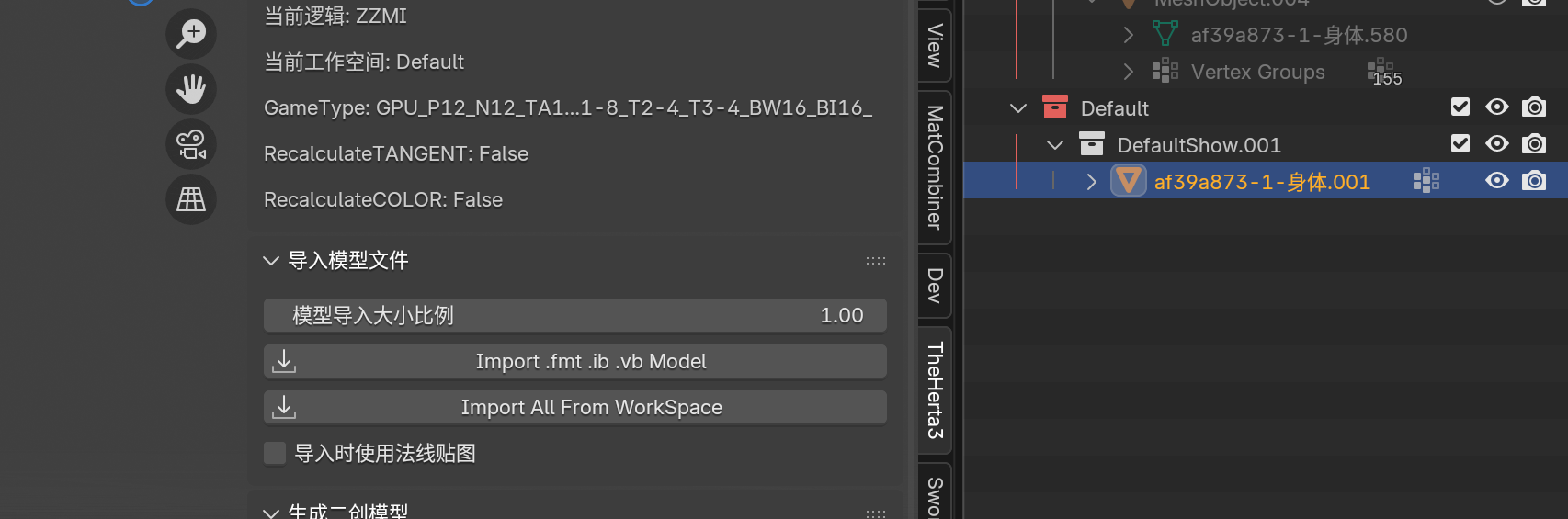Open the MatCombiner sidebar tab
The width and height of the screenshot is (1568, 519).
(x=935, y=166)
